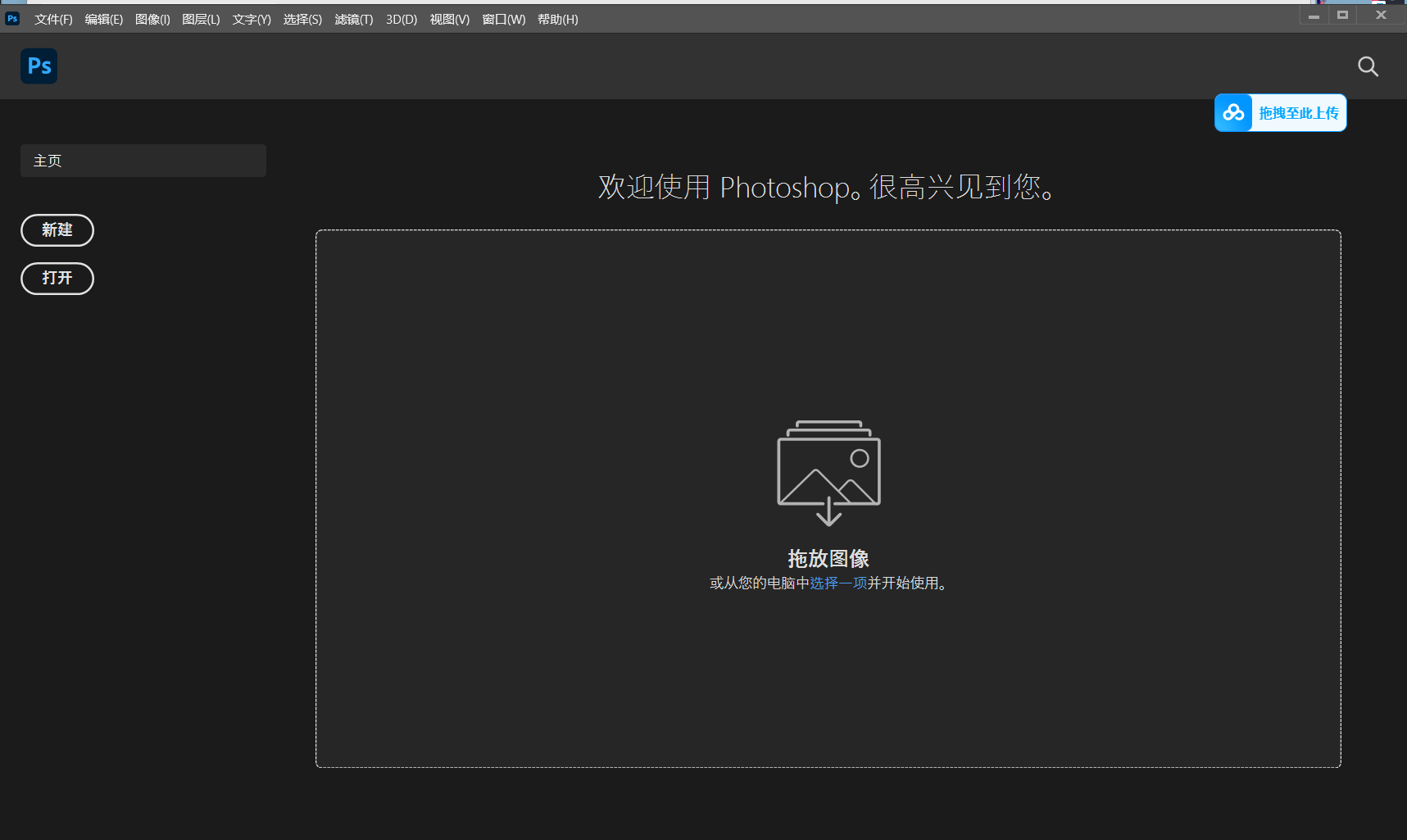Click the drop image placeholder icon
Screen dimensions: 1407x840
tap(828, 473)
